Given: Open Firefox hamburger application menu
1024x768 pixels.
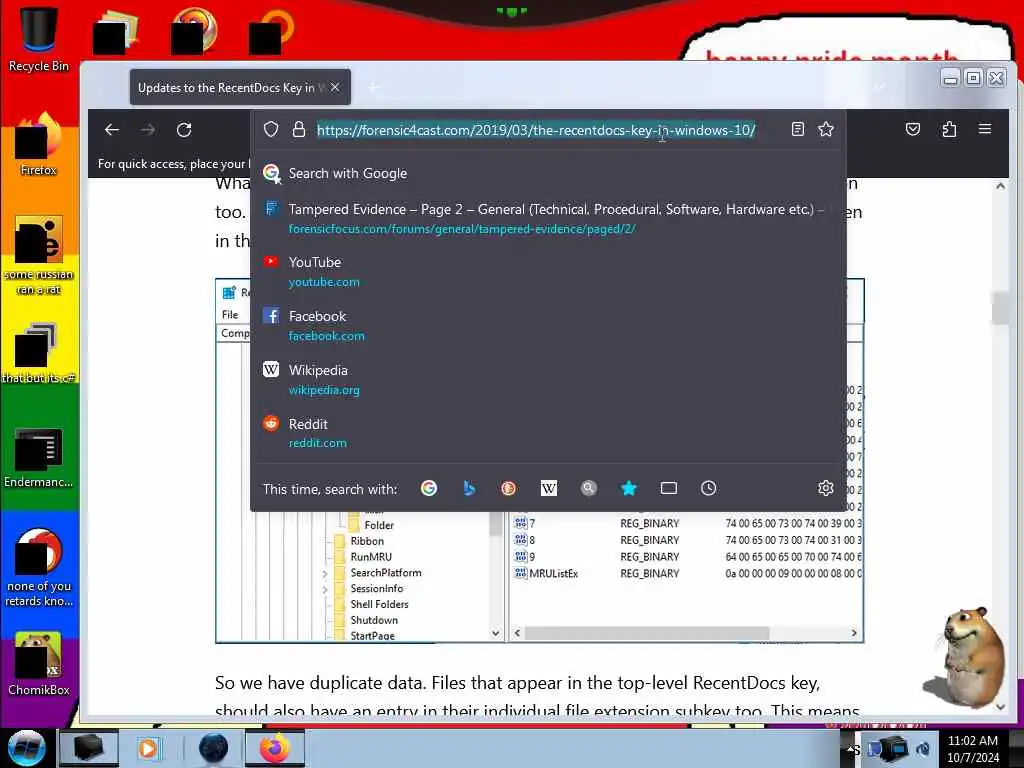Looking at the screenshot, I should click(x=985, y=129).
